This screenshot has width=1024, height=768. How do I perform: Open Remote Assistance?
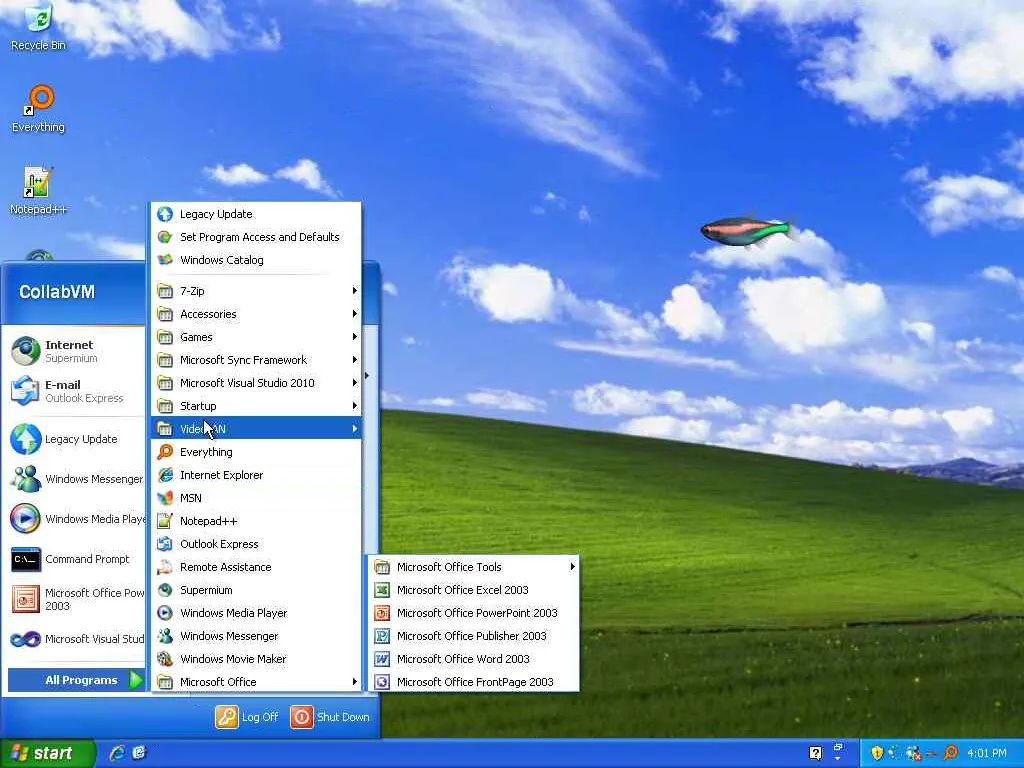[x=256, y=567]
